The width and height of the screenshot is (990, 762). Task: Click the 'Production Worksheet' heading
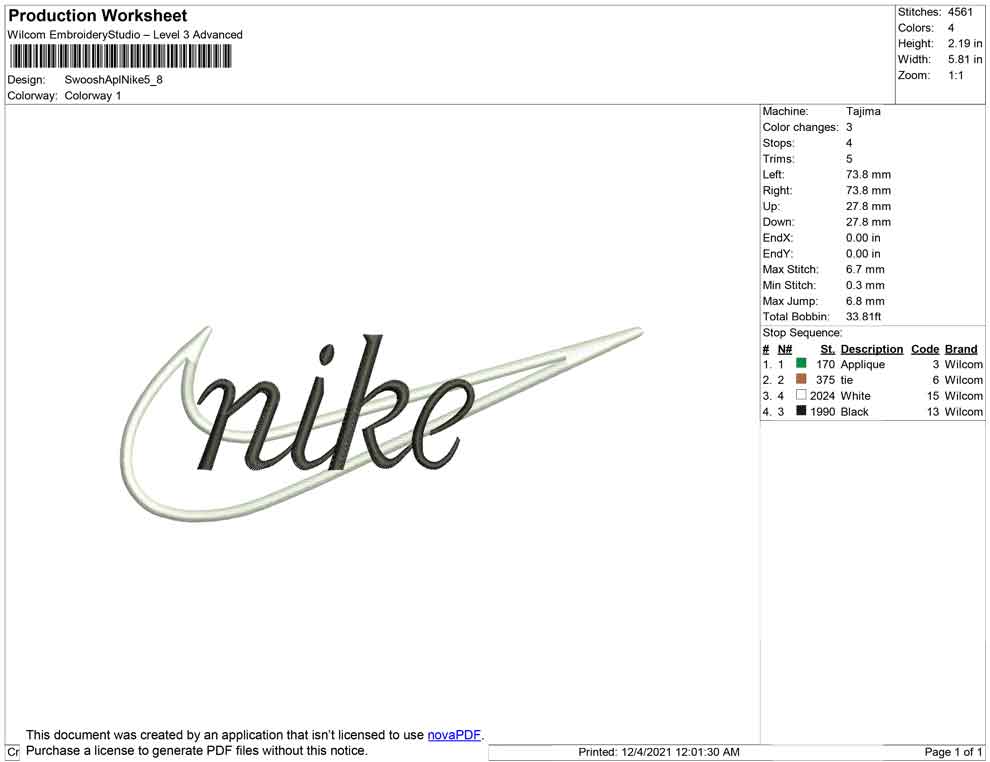[x=98, y=16]
